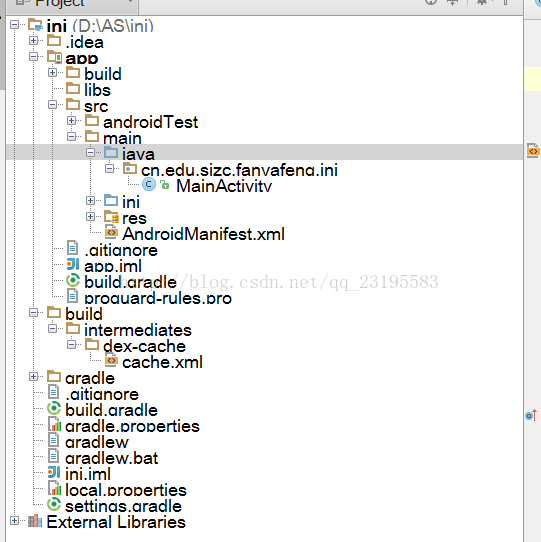Screen dimensions: 541x542
Task: Select root-level .gitignore file
Action: click(102, 394)
